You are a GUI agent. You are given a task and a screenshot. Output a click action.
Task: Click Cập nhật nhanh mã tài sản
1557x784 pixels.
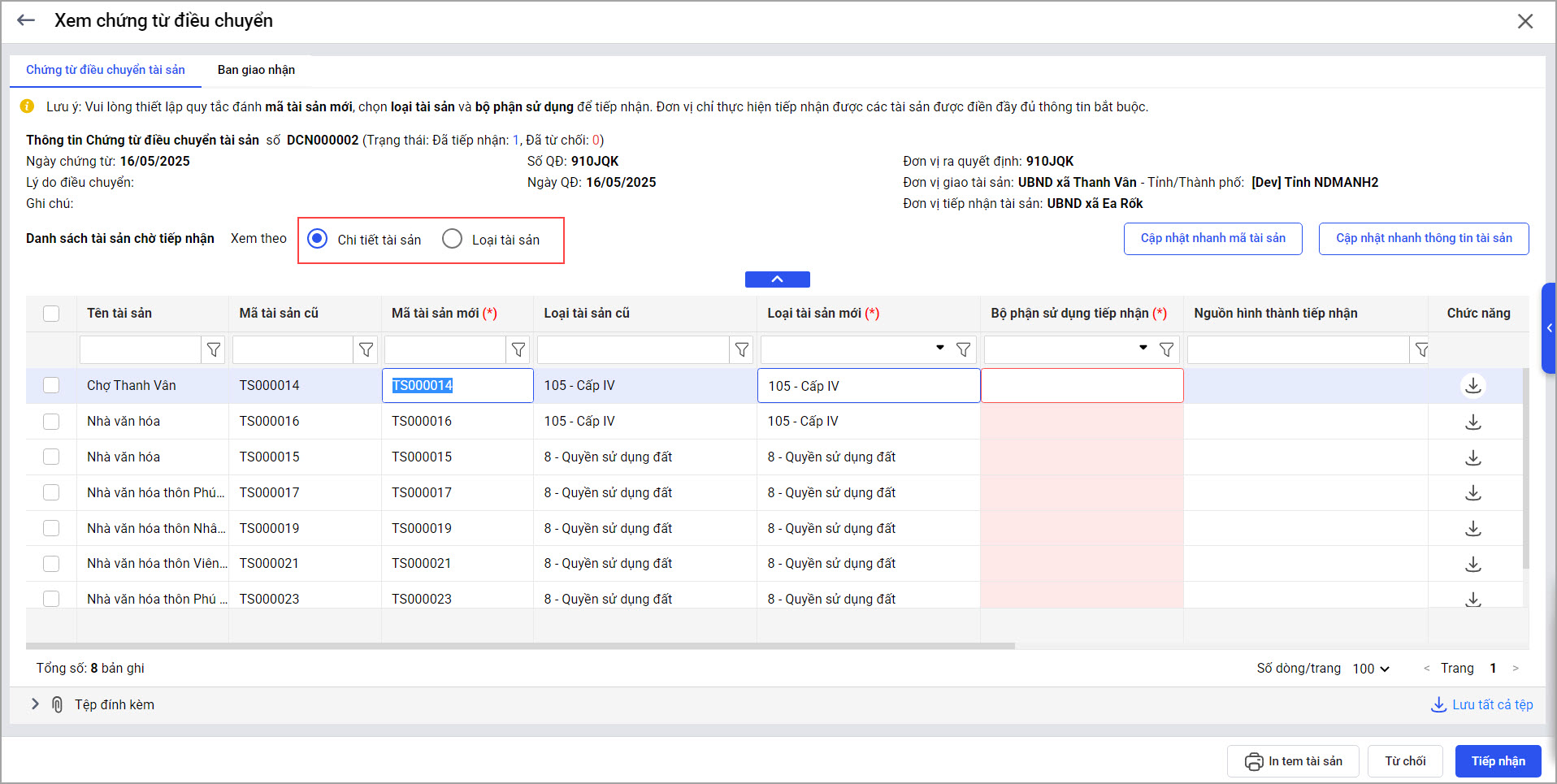coord(1212,238)
